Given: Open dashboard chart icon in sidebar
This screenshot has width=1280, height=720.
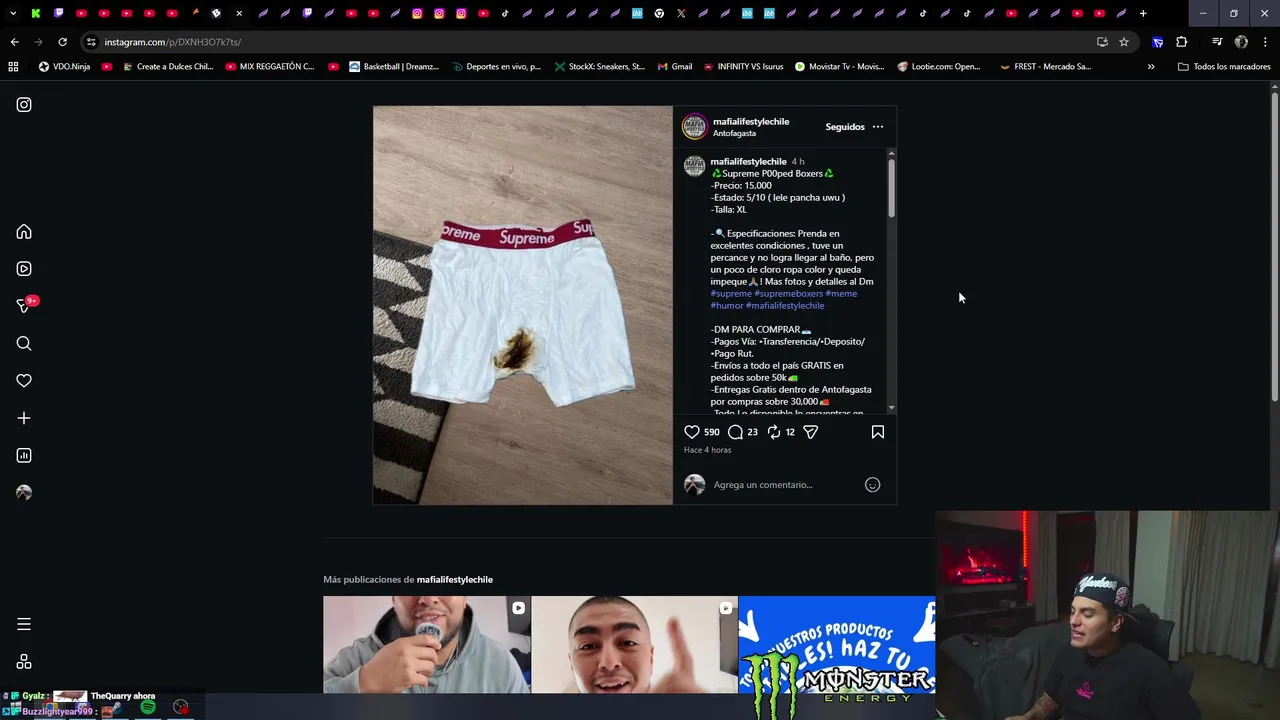Looking at the screenshot, I should 24,456.
